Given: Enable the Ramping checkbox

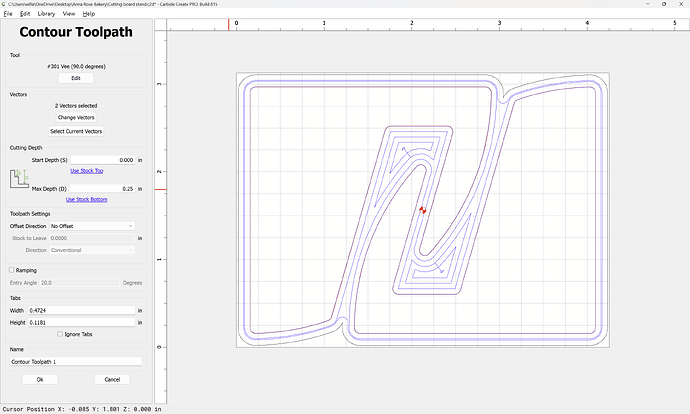Looking at the screenshot, I should 12,270.
